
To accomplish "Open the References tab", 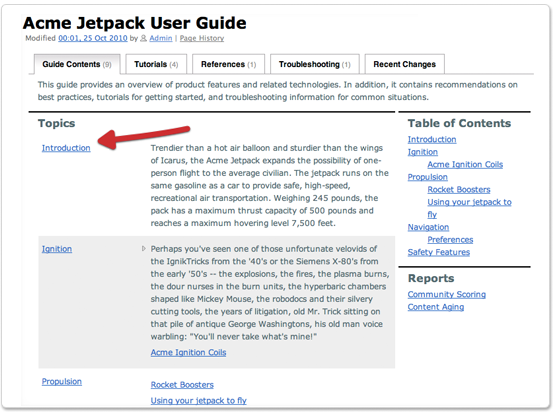I will click(229, 64).
